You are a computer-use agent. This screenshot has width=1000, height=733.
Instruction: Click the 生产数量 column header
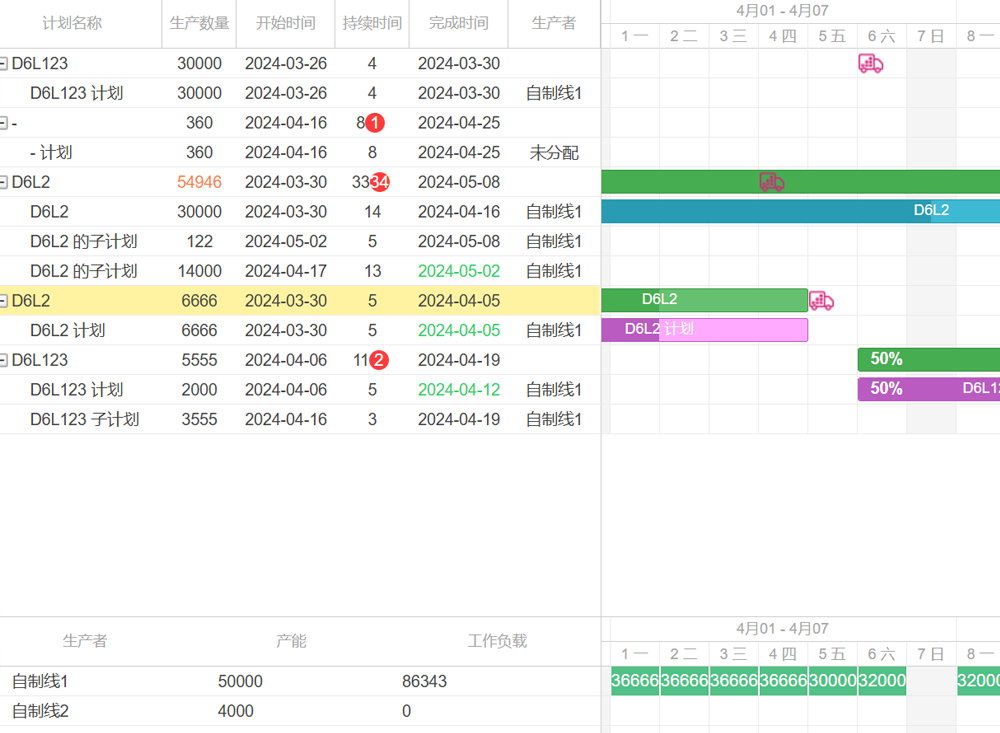click(199, 23)
